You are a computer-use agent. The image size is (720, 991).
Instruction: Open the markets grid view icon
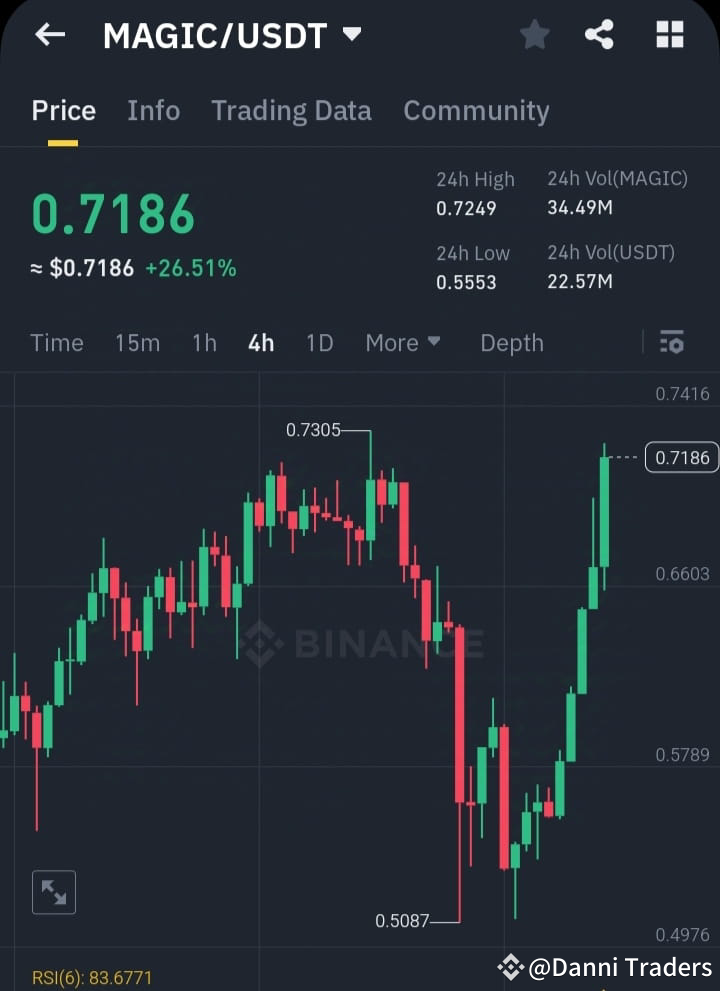pos(668,35)
